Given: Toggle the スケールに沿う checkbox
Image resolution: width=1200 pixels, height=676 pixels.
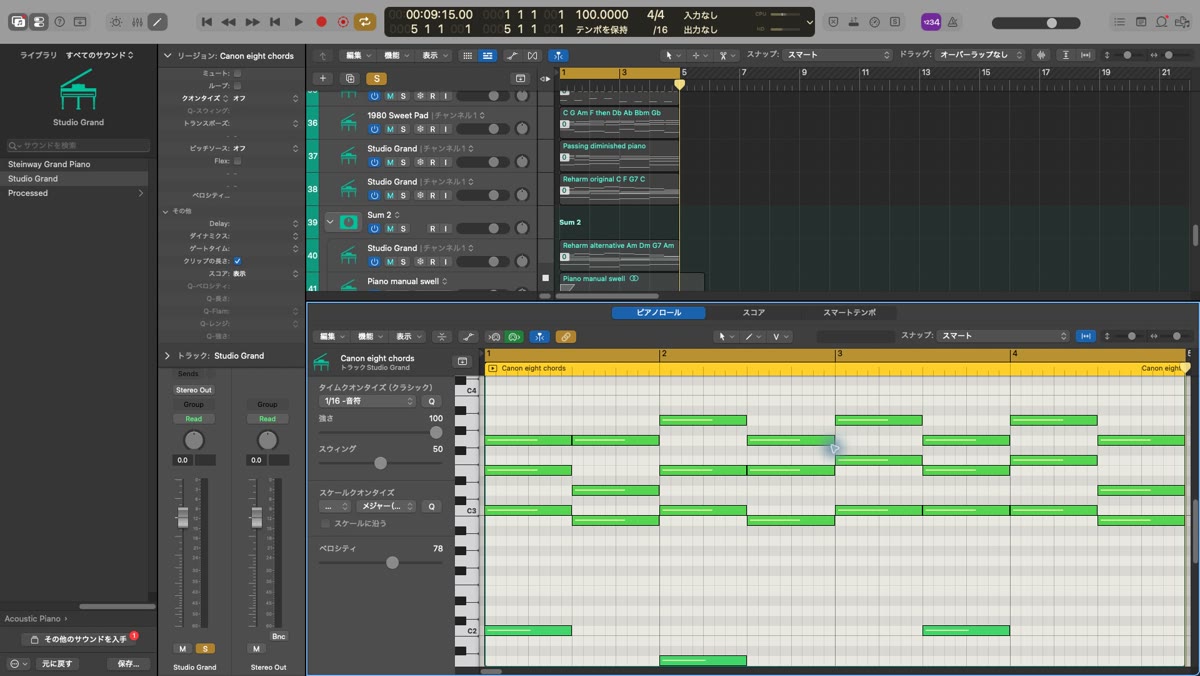Looking at the screenshot, I should click(325, 523).
